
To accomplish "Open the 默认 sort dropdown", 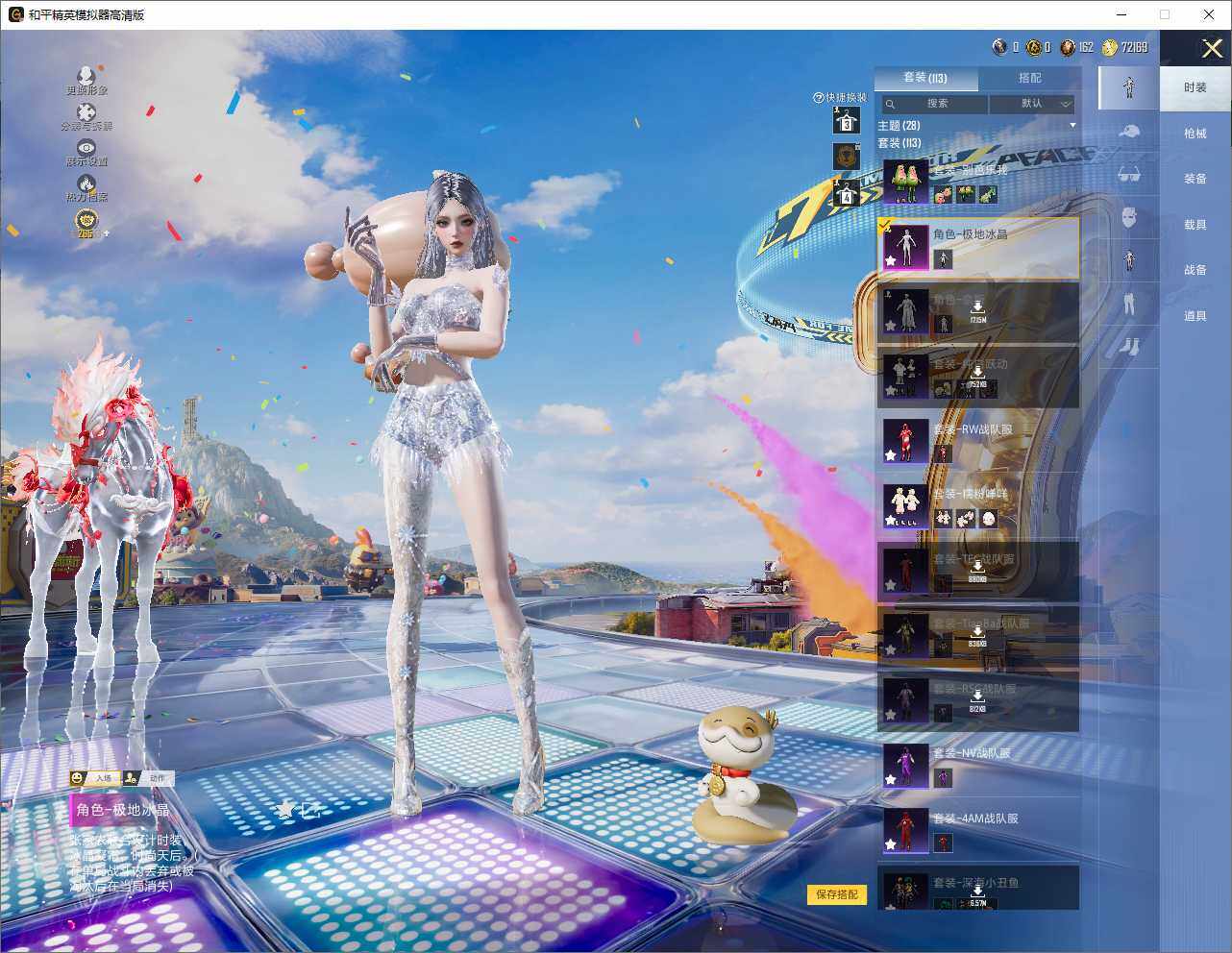I will click(x=1032, y=104).
